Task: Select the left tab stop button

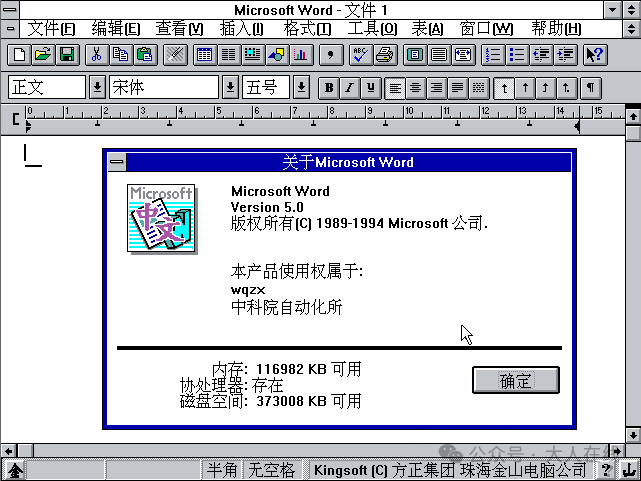Action: pos(504,88)
